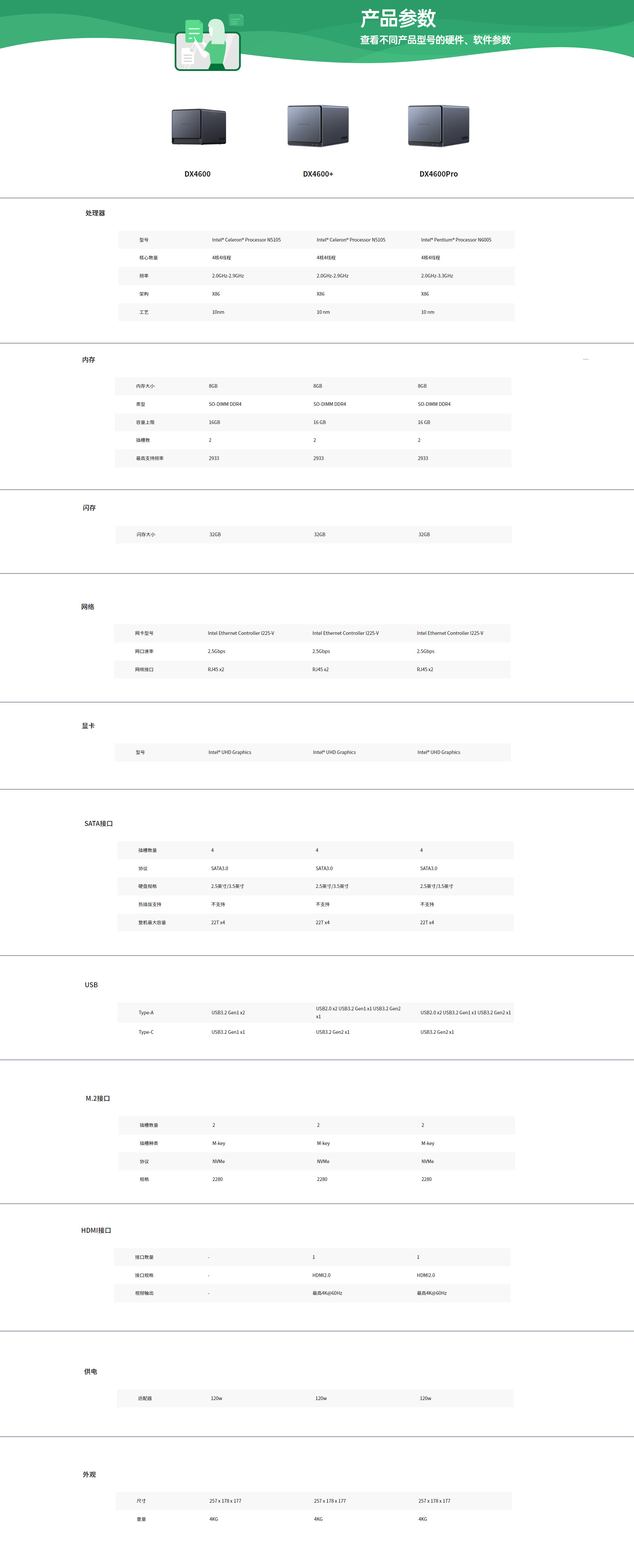Click the 外观 section heading
This screenshot has height=1568, width=634.
click(89, 1474)
